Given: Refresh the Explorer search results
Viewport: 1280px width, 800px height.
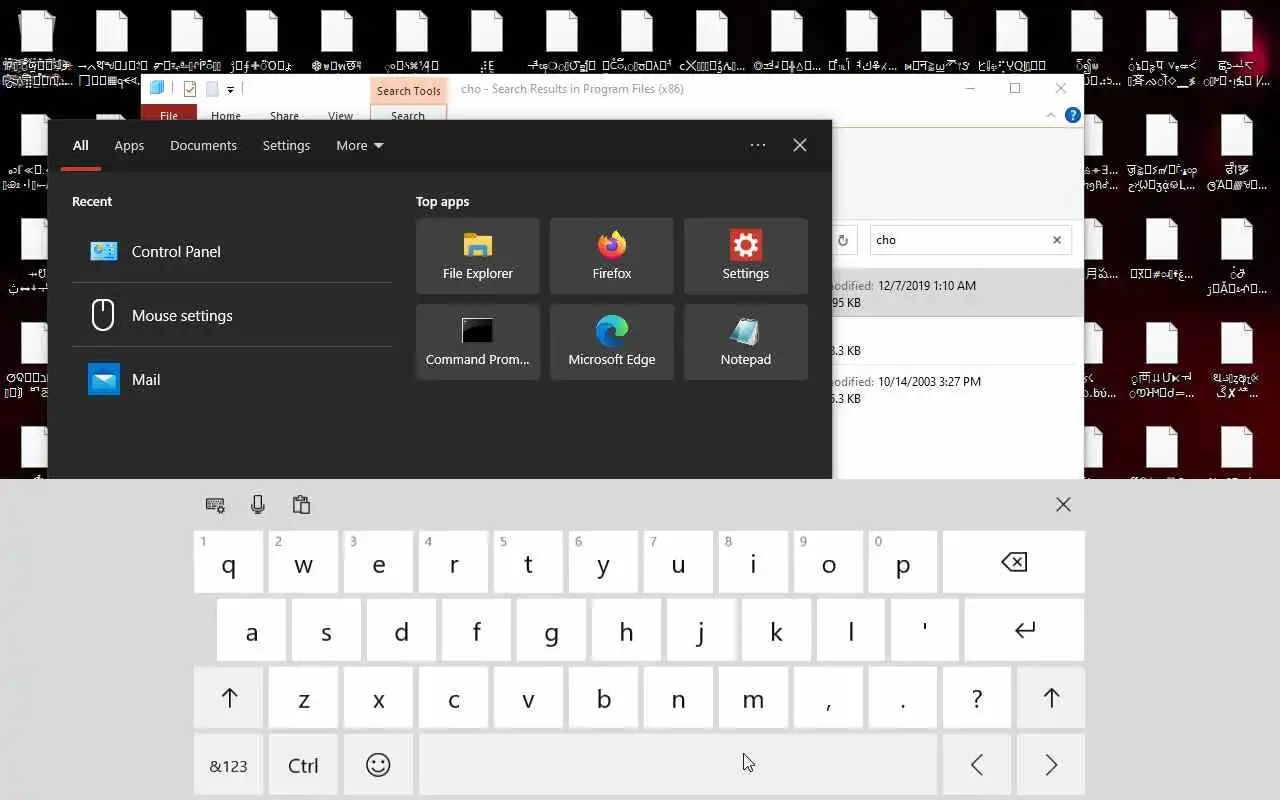Looking at the screenshot, I should (x=843, y=240).
